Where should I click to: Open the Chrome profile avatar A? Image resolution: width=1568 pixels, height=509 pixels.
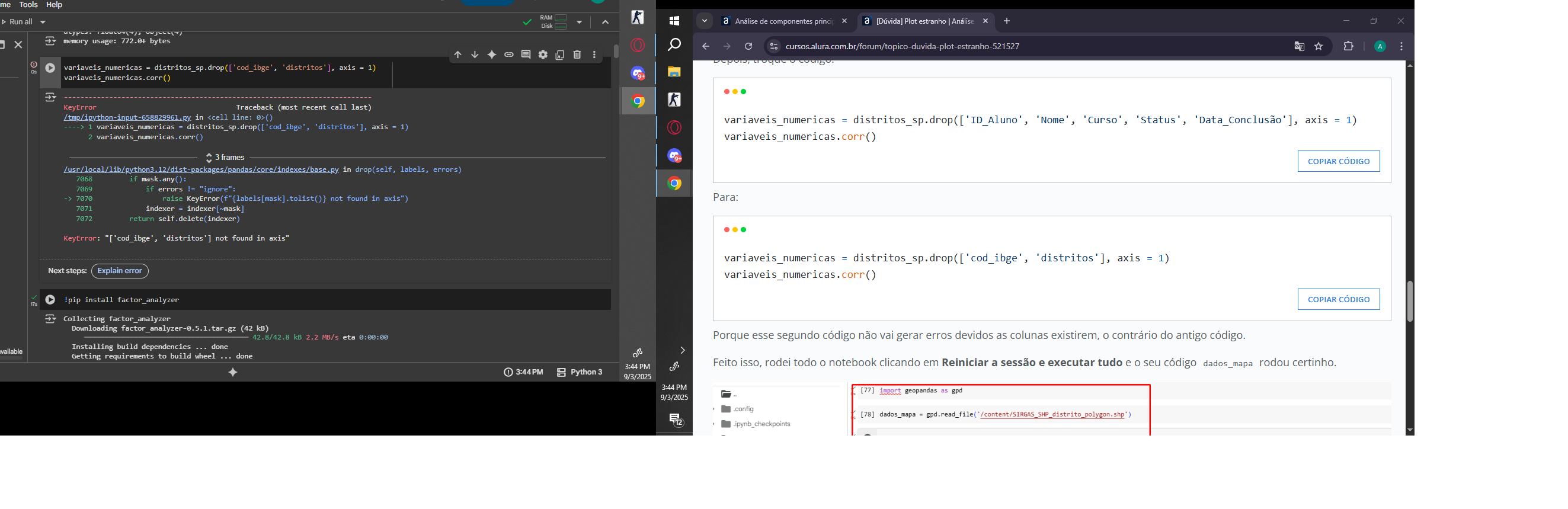(x=1380, y=46)
